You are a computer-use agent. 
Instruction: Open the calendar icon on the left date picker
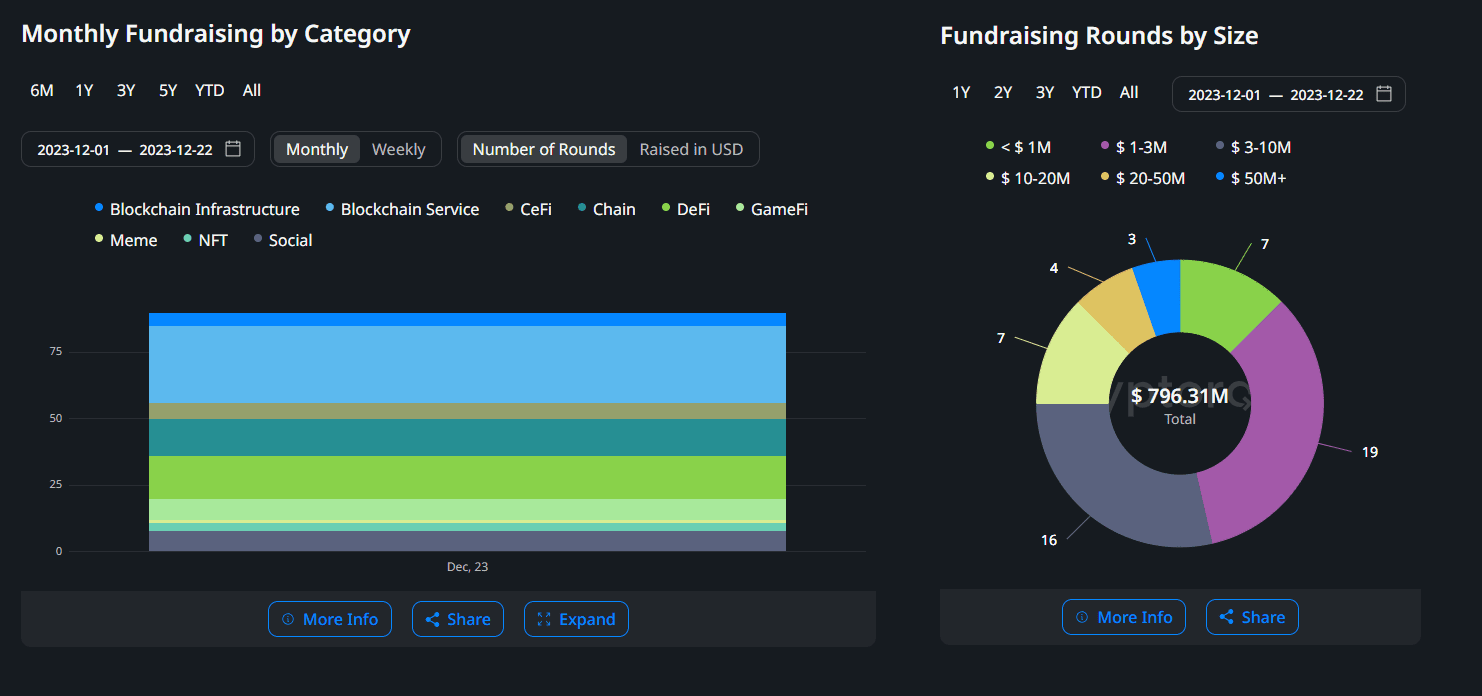point(234,148)
